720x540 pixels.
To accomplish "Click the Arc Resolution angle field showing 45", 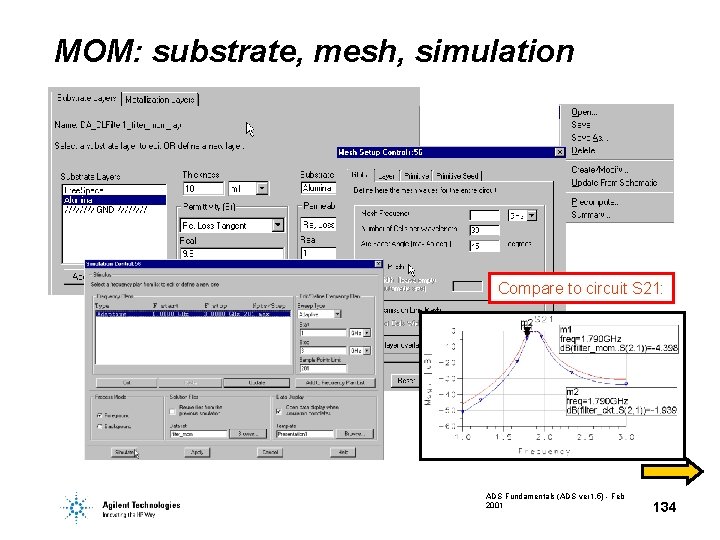I will 484,246.
